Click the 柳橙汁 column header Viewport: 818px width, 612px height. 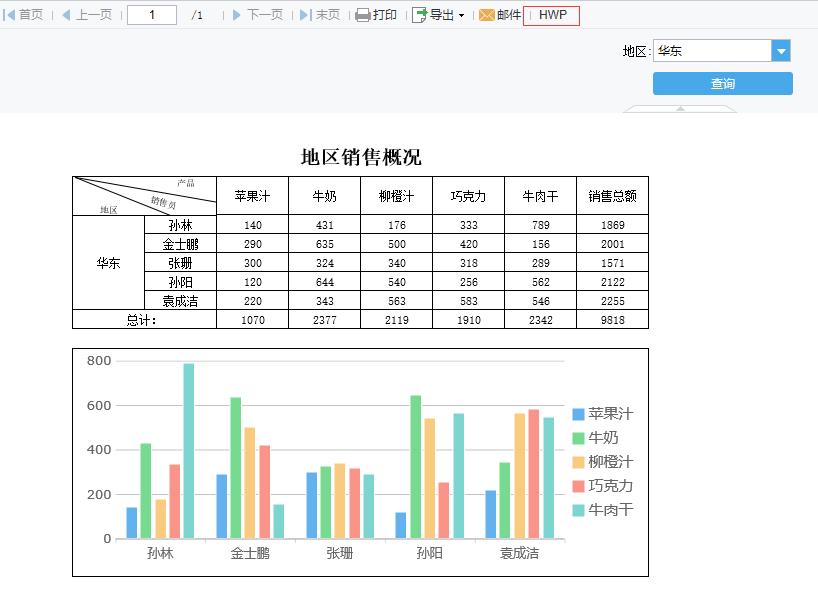click(x=396, y=196)
